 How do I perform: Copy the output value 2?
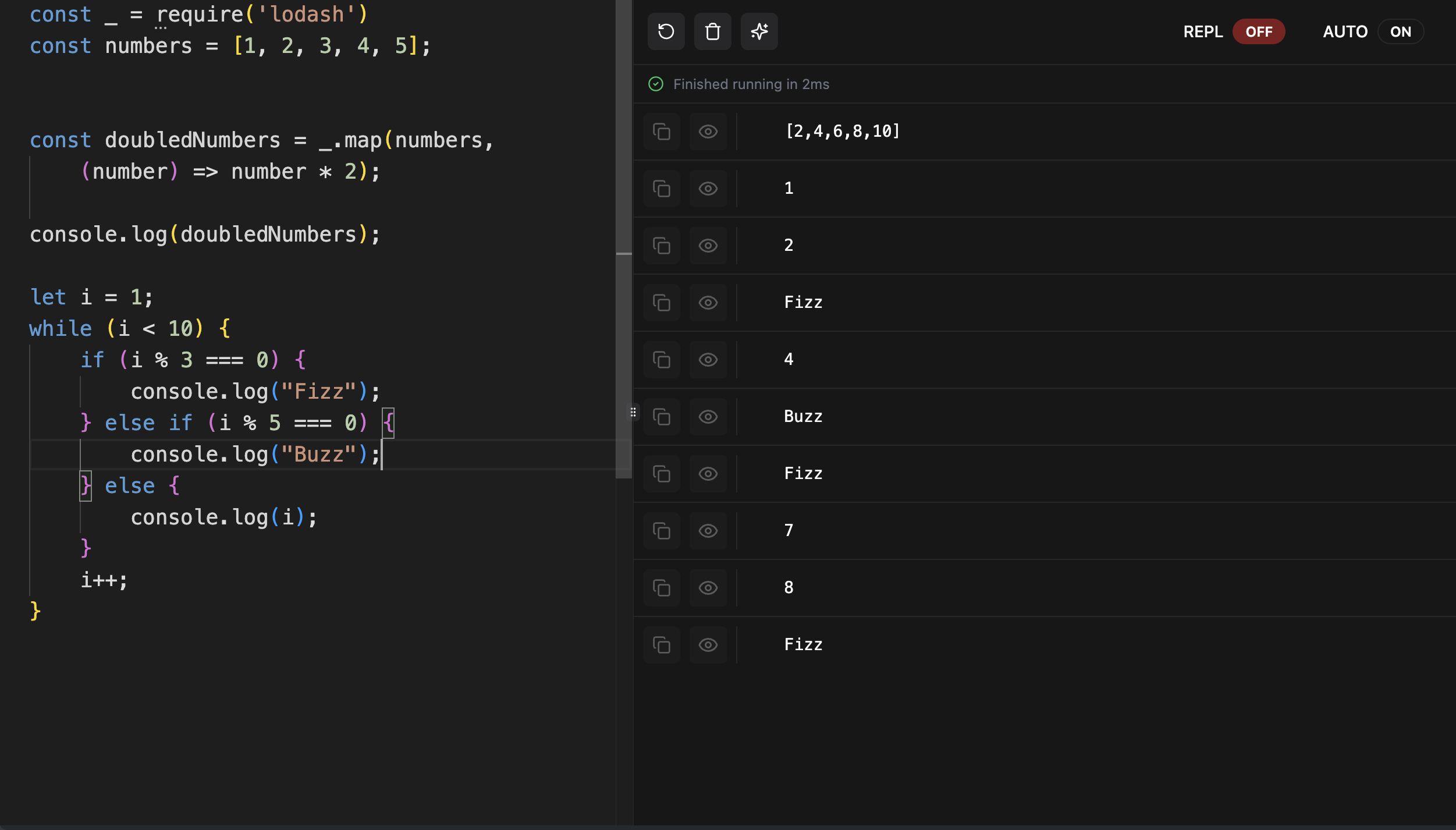(x=662, y=246)
